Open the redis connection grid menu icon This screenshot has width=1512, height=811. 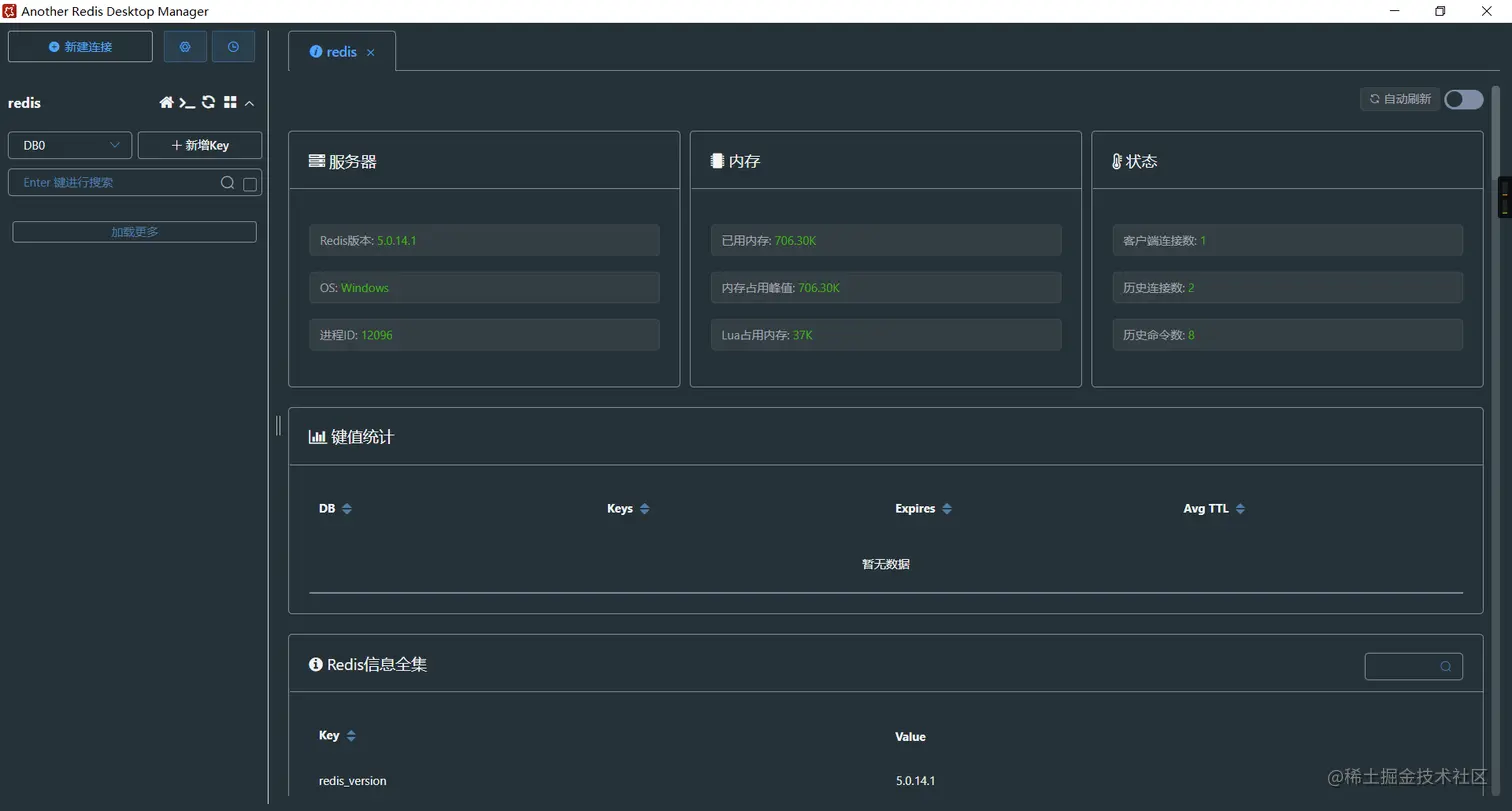coord(230,102)
